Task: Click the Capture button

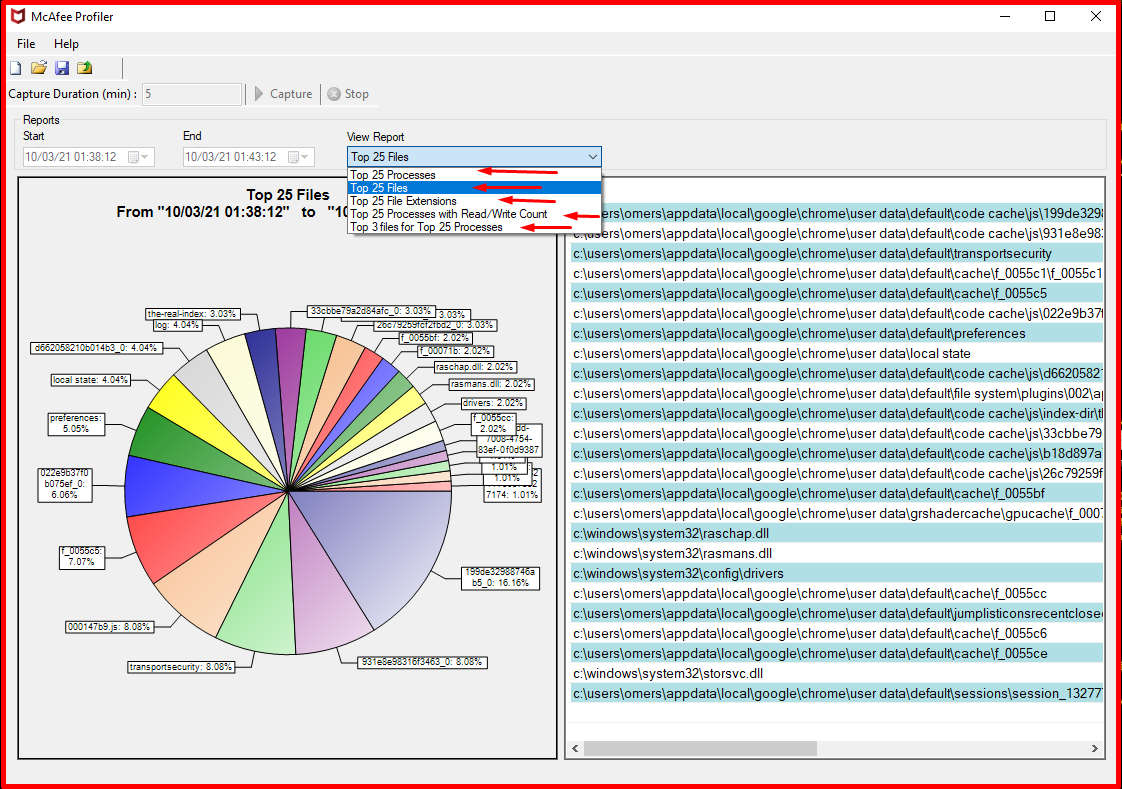Action: (x=283, y=94)
